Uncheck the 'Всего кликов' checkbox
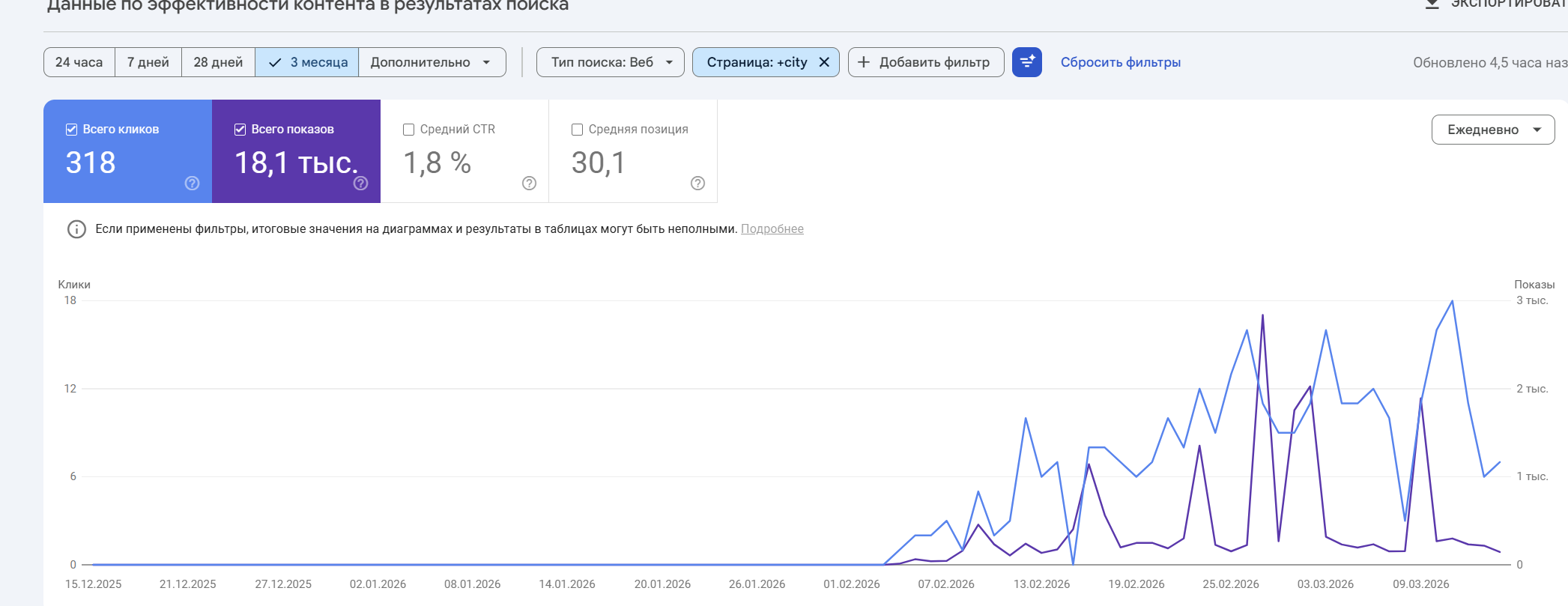Screen dimensions: 1568x606 (72, 130)
